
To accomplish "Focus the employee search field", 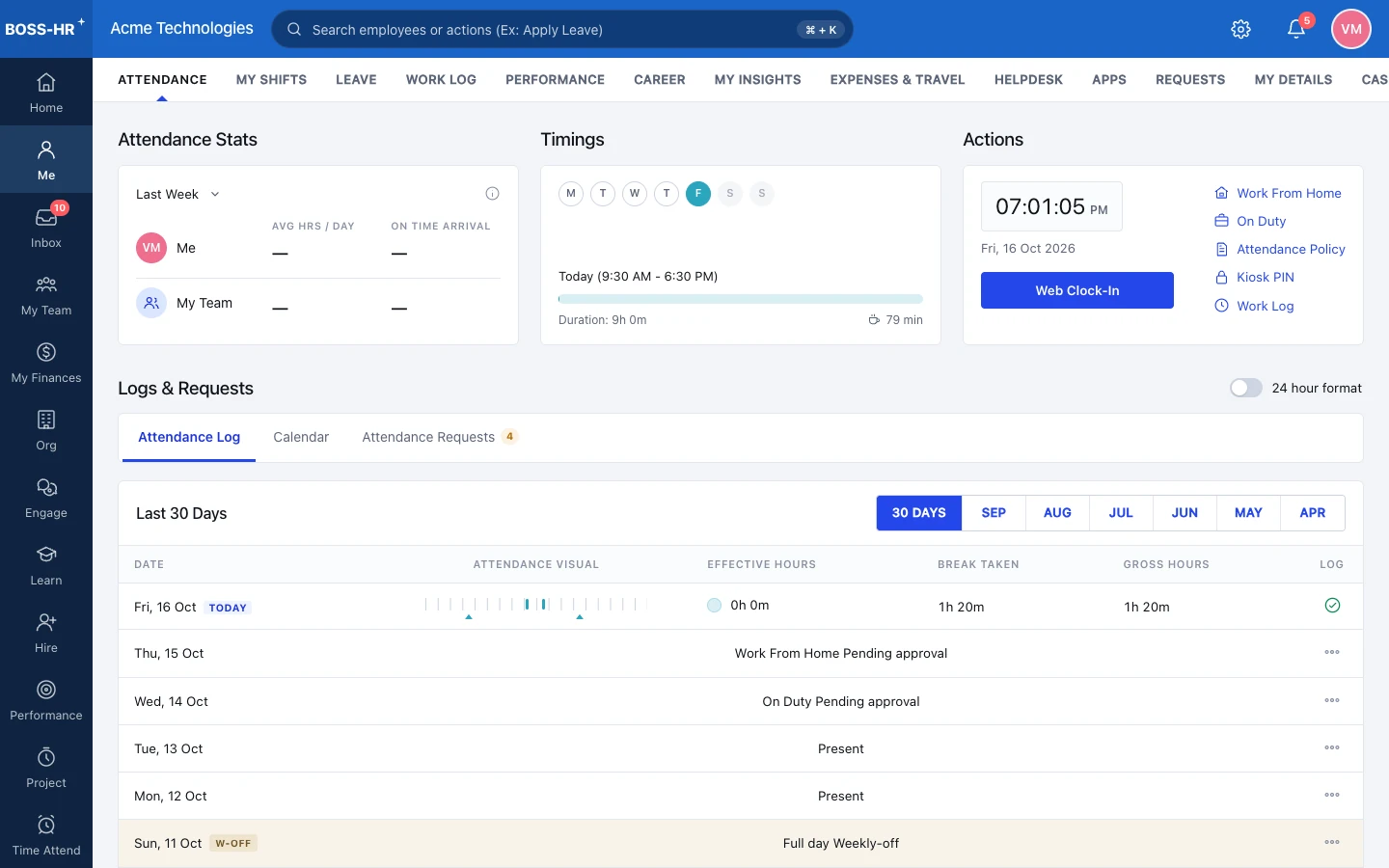I will [562, 29].
